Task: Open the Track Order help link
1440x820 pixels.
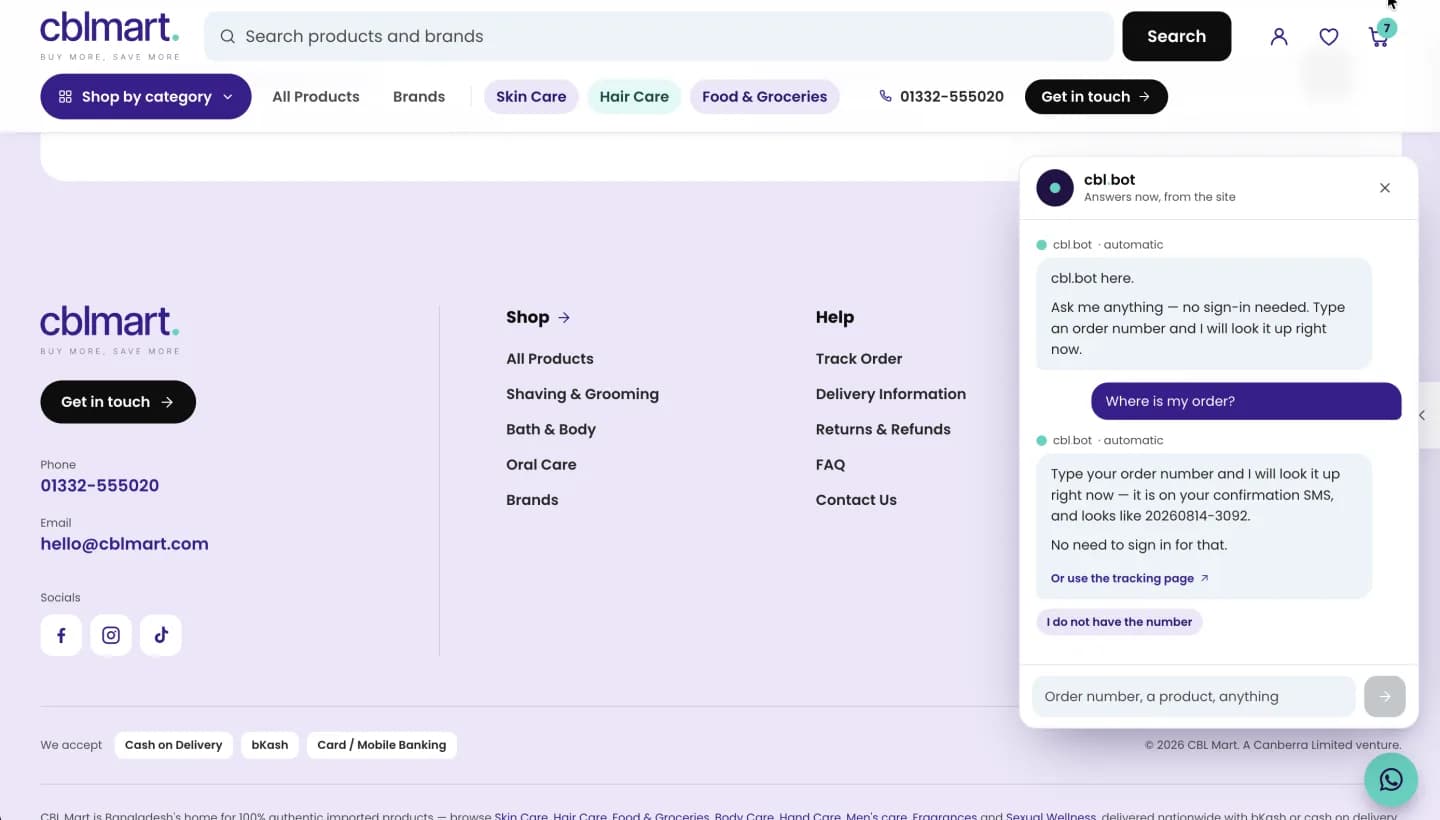Action: 859,359
